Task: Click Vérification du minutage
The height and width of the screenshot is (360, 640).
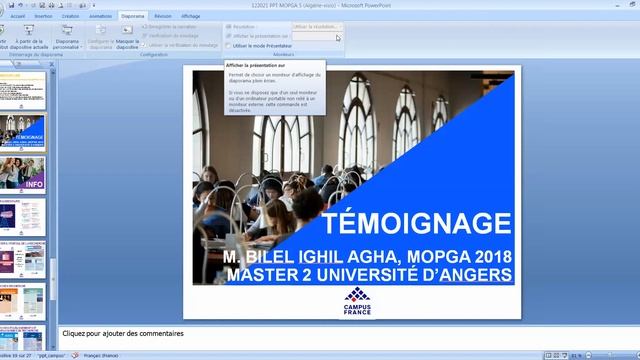Action: pos(170,36)
